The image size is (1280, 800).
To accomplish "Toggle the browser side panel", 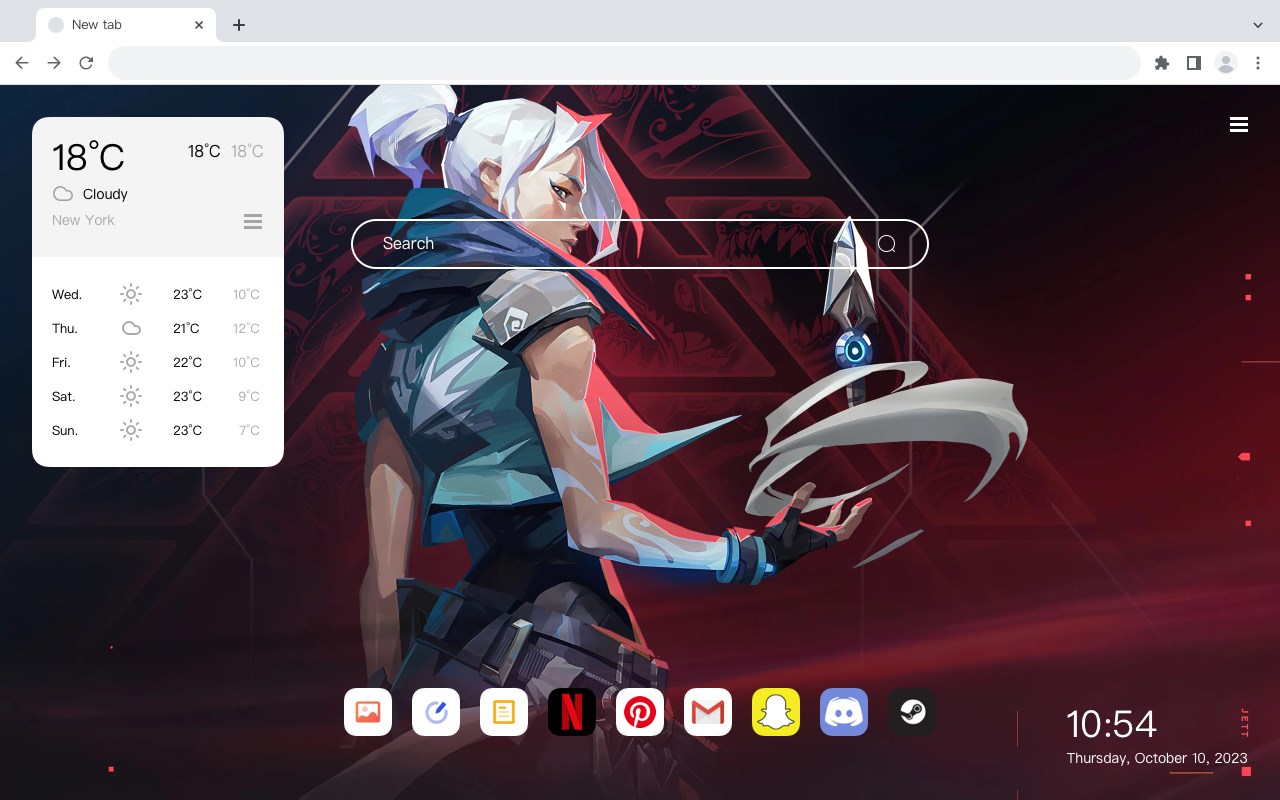I will click(1193, 63).
